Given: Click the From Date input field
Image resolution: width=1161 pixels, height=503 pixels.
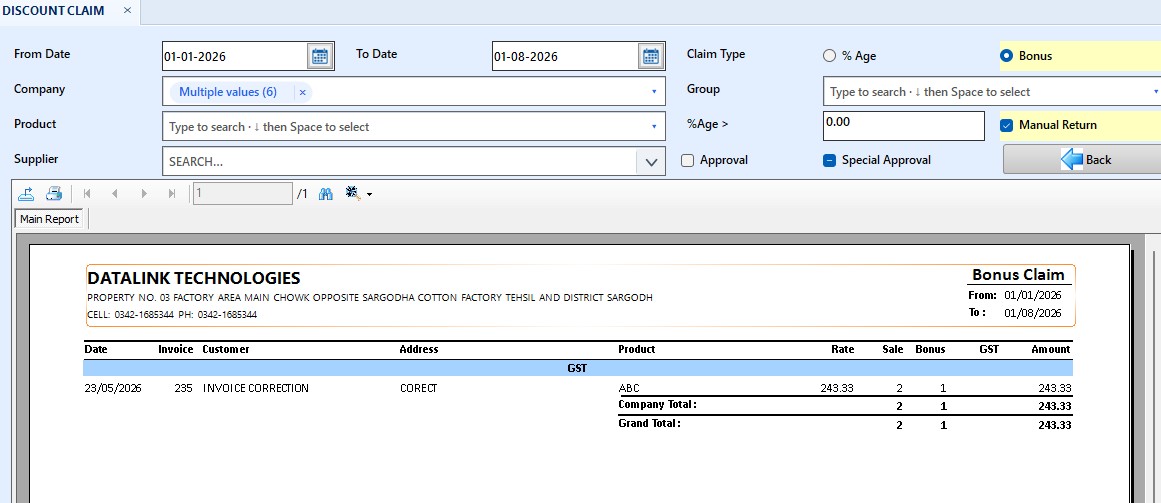Looking at the screenshot, I should [234, 56].
